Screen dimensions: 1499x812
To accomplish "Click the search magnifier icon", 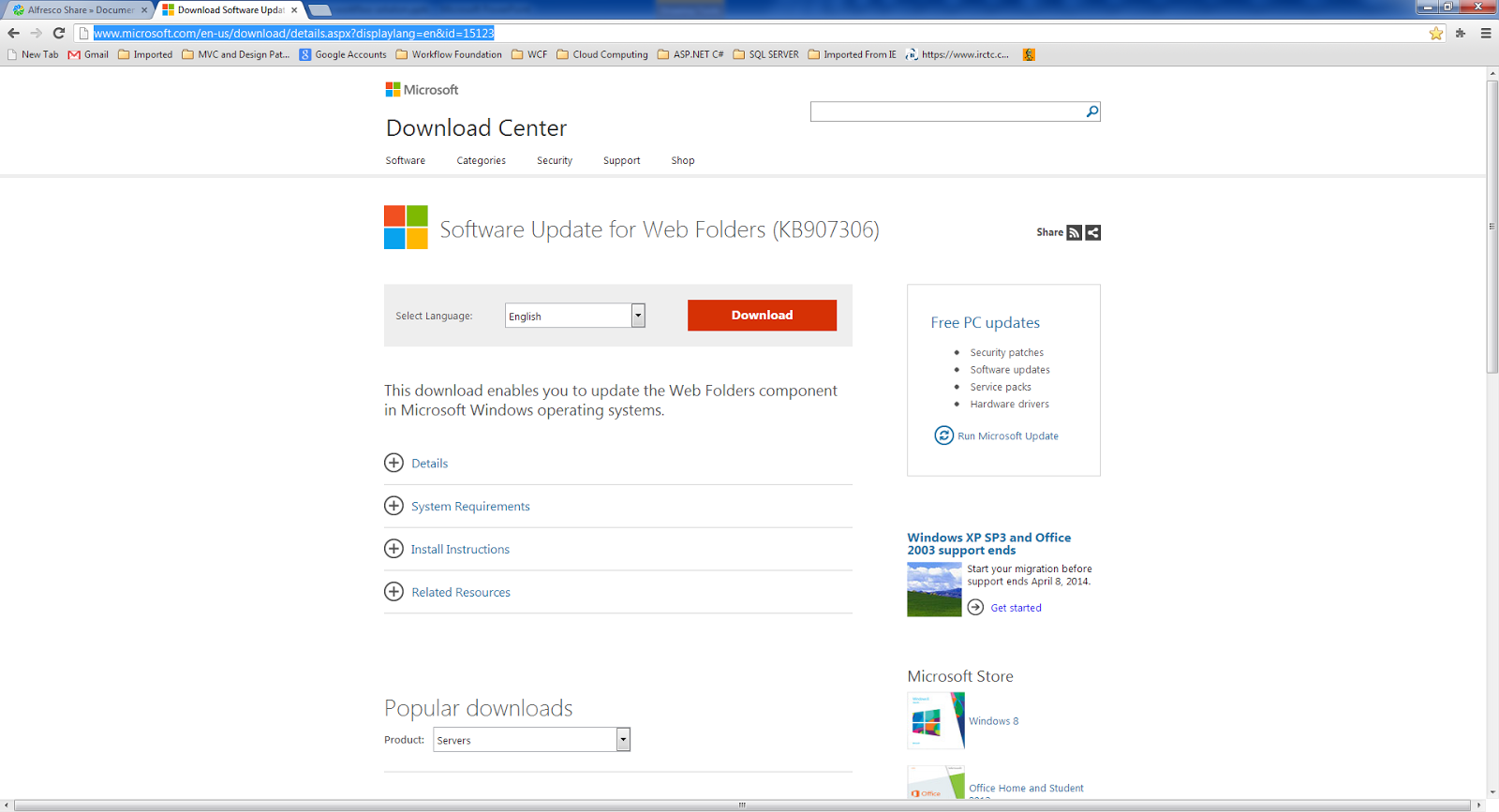I will [1091, 111].
